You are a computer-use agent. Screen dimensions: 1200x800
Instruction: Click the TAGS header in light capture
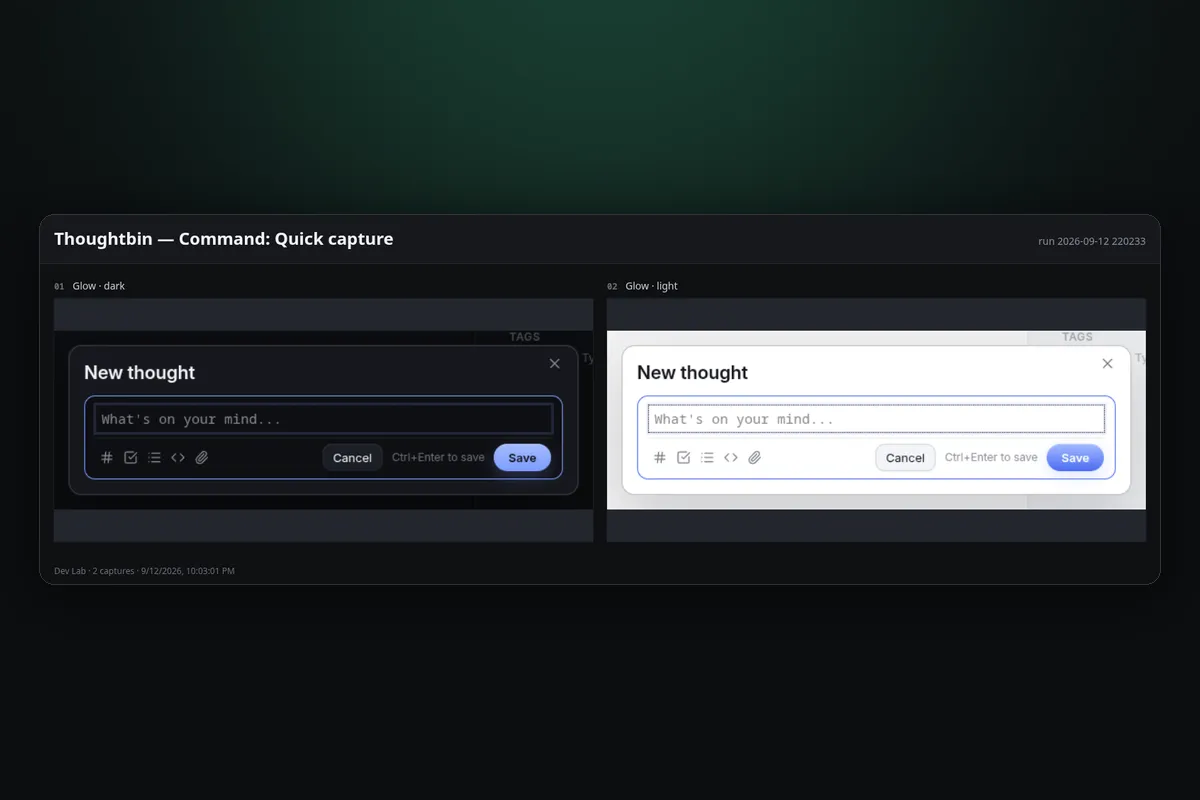[x=1078, y=337]
